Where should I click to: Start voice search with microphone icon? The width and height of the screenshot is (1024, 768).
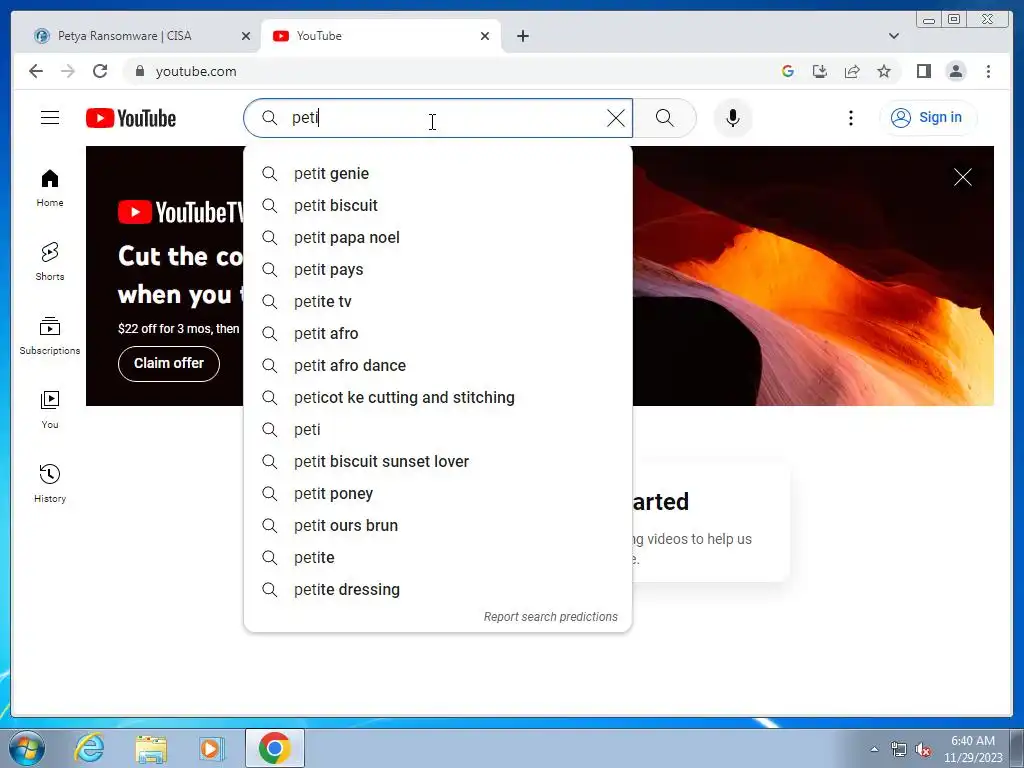tap(733, 118)
